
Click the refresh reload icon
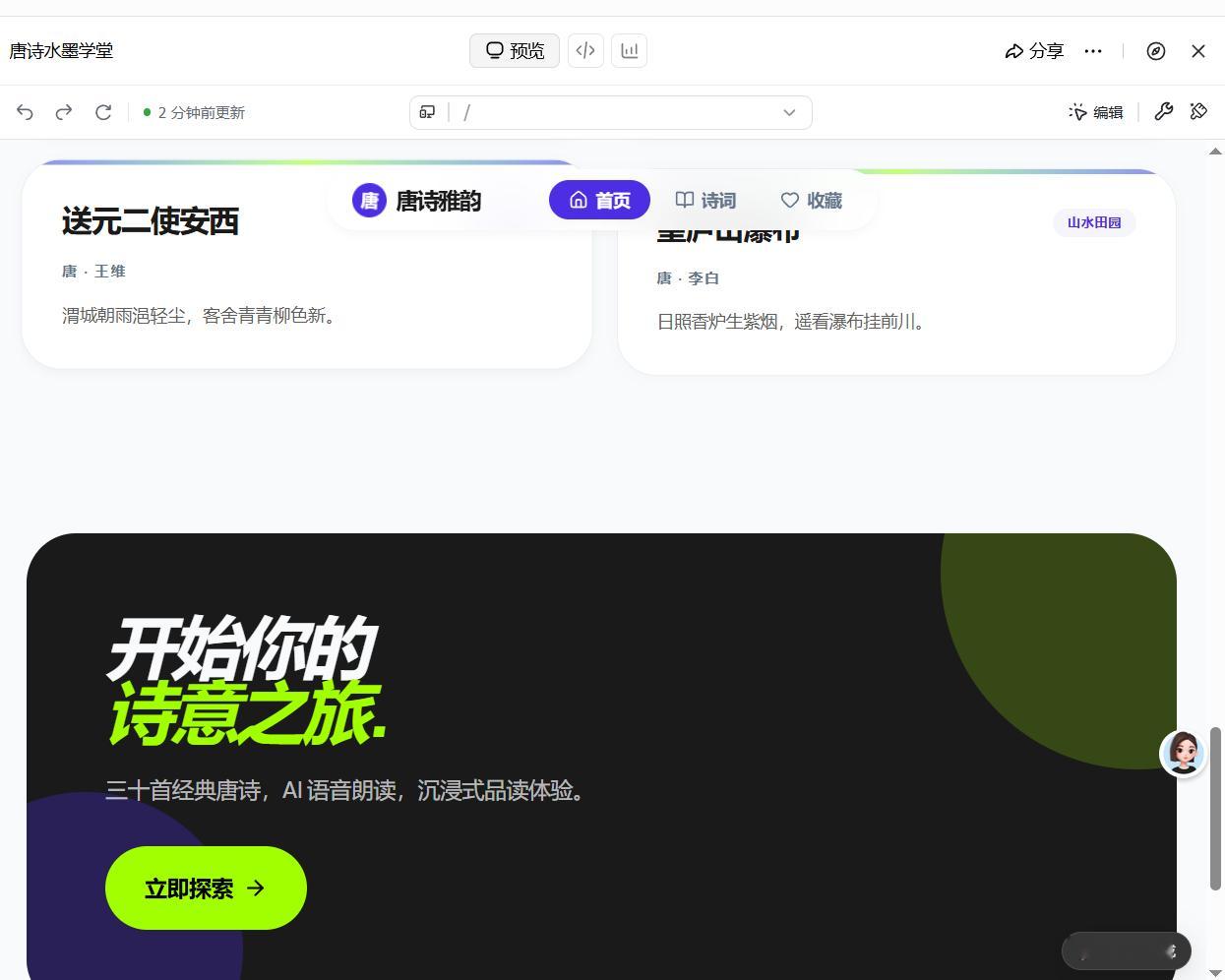pyautogui.click(x=103, y=112)
